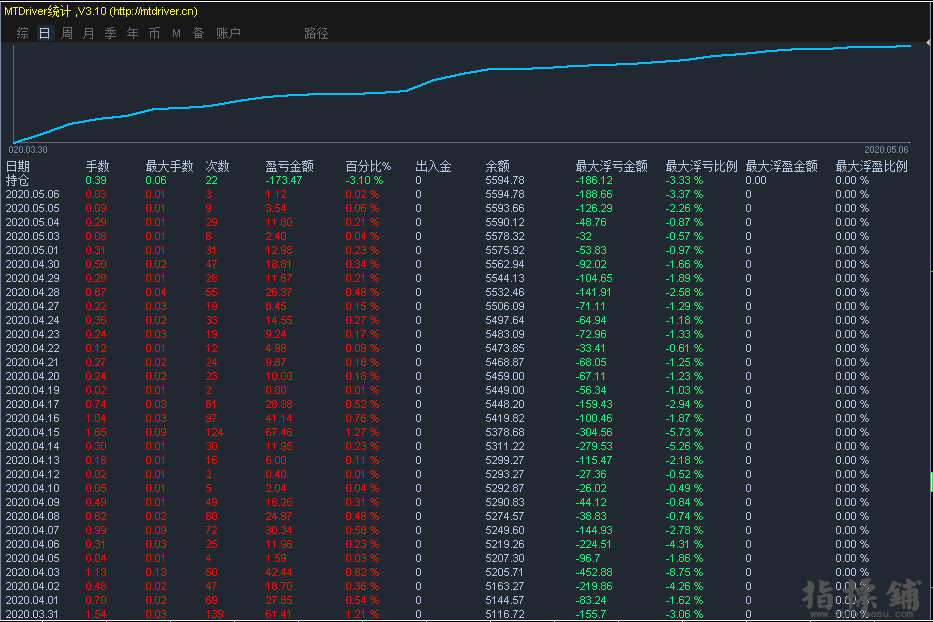This screenshot has height=622, width=933.
Task: Click the 余额 column header
Action: [x=497, y=167]
